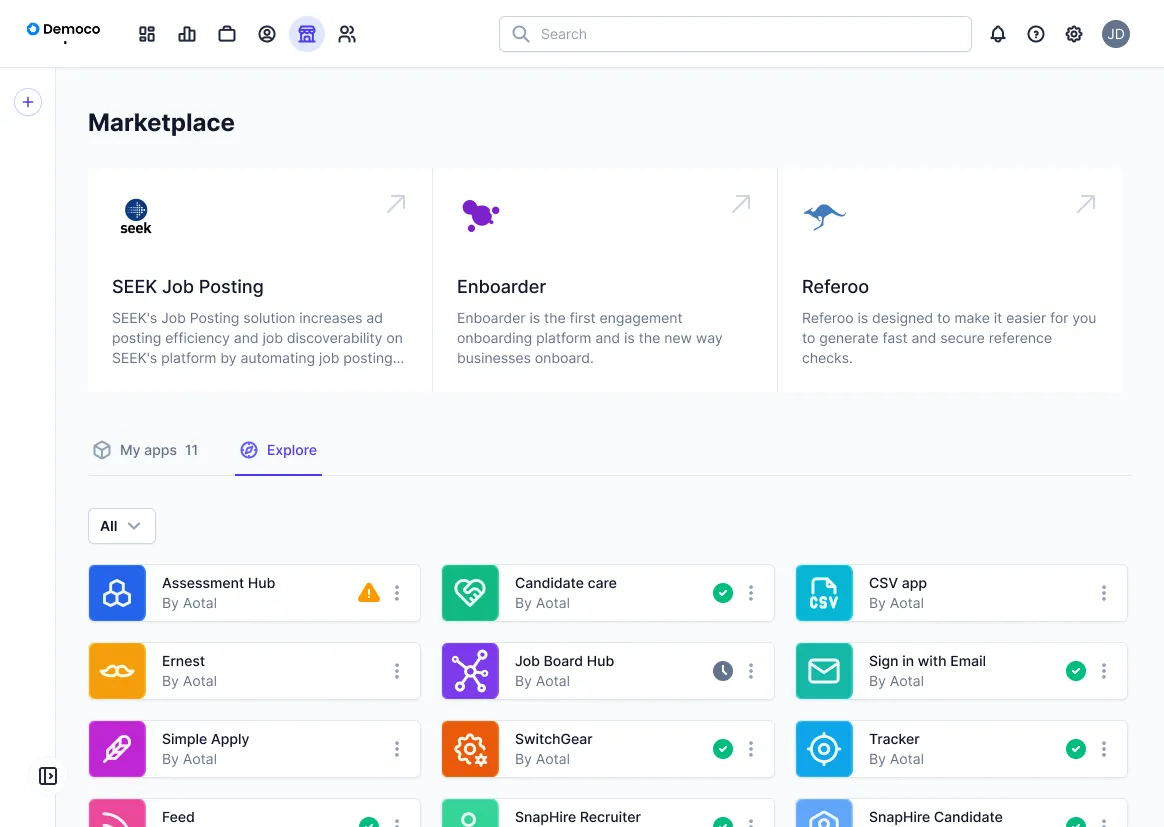Screen dimensions: 1164x827
Task: Click the briefcase jobs icon
Action: tap(227, 34)
